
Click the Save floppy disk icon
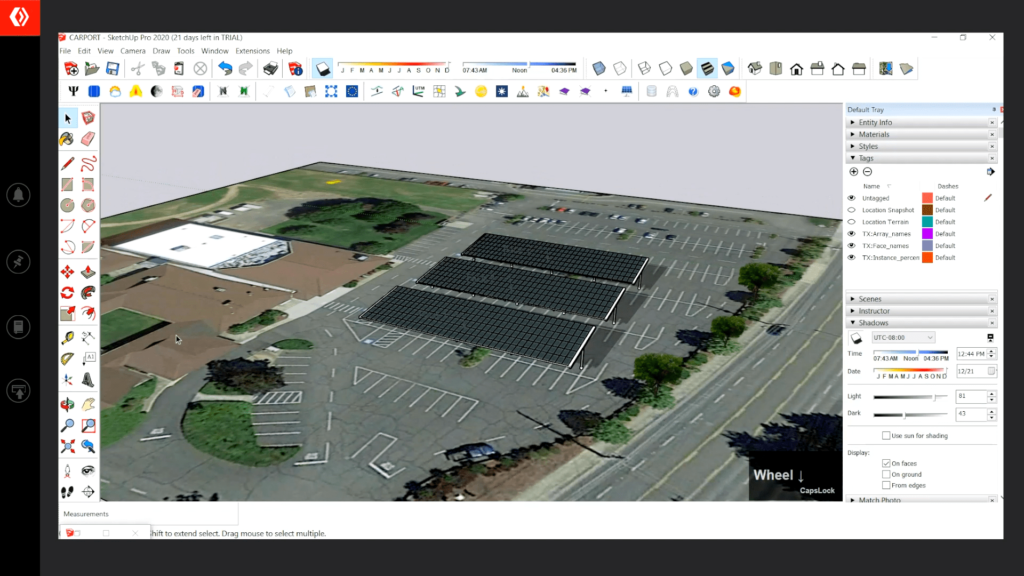coord(113,69)
